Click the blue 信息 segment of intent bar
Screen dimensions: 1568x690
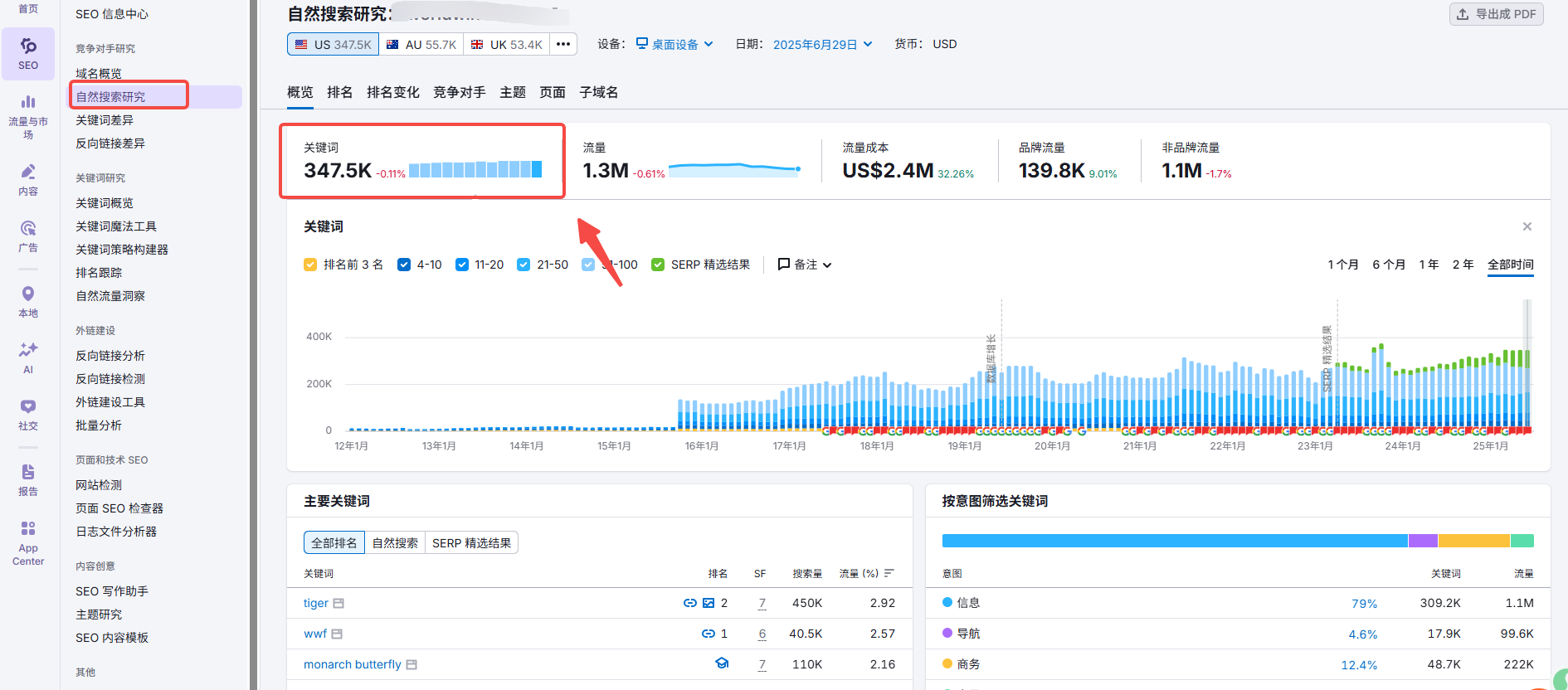(x=1174, y=541)
